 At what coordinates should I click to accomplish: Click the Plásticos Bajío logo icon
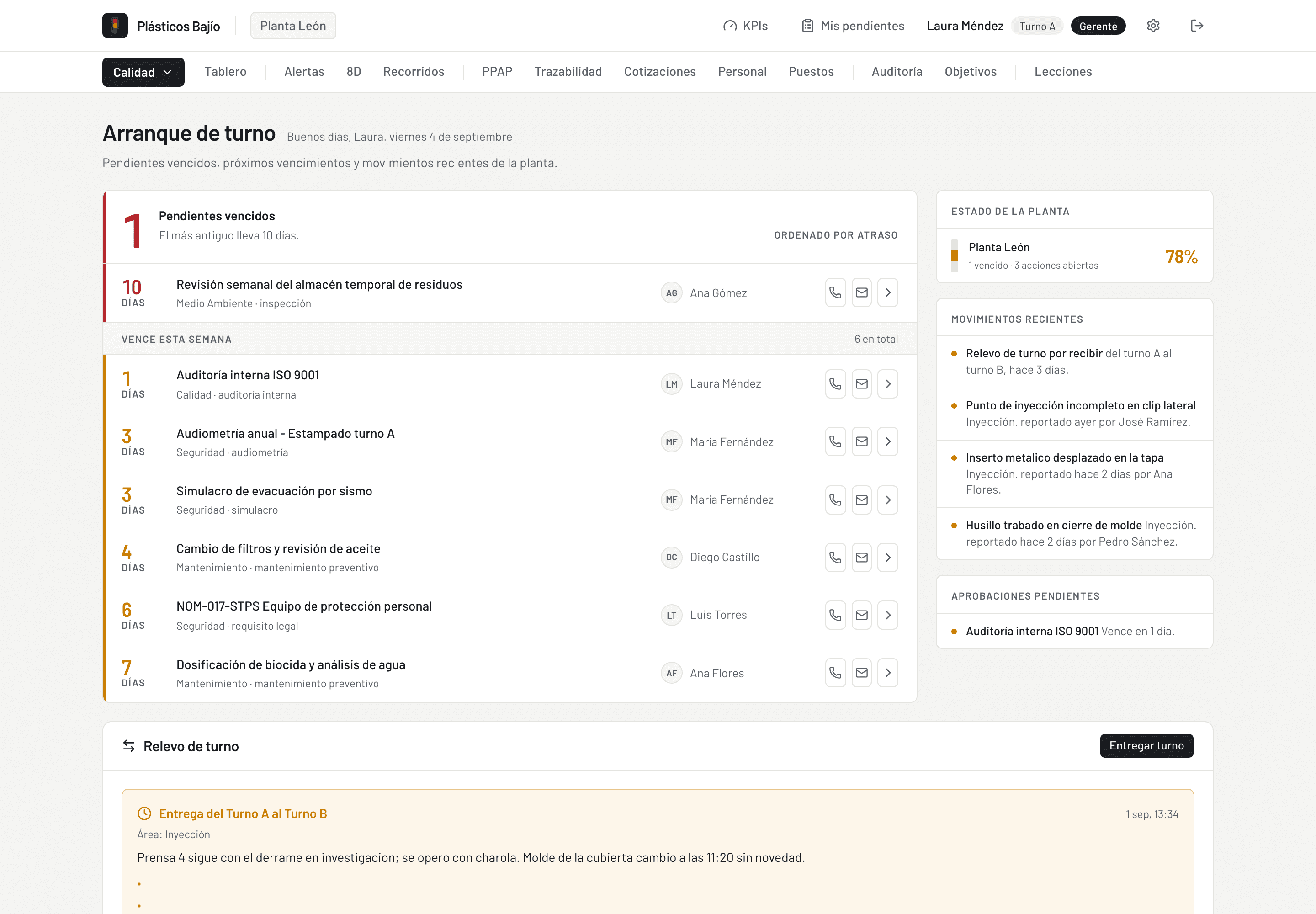pos(115,26)
